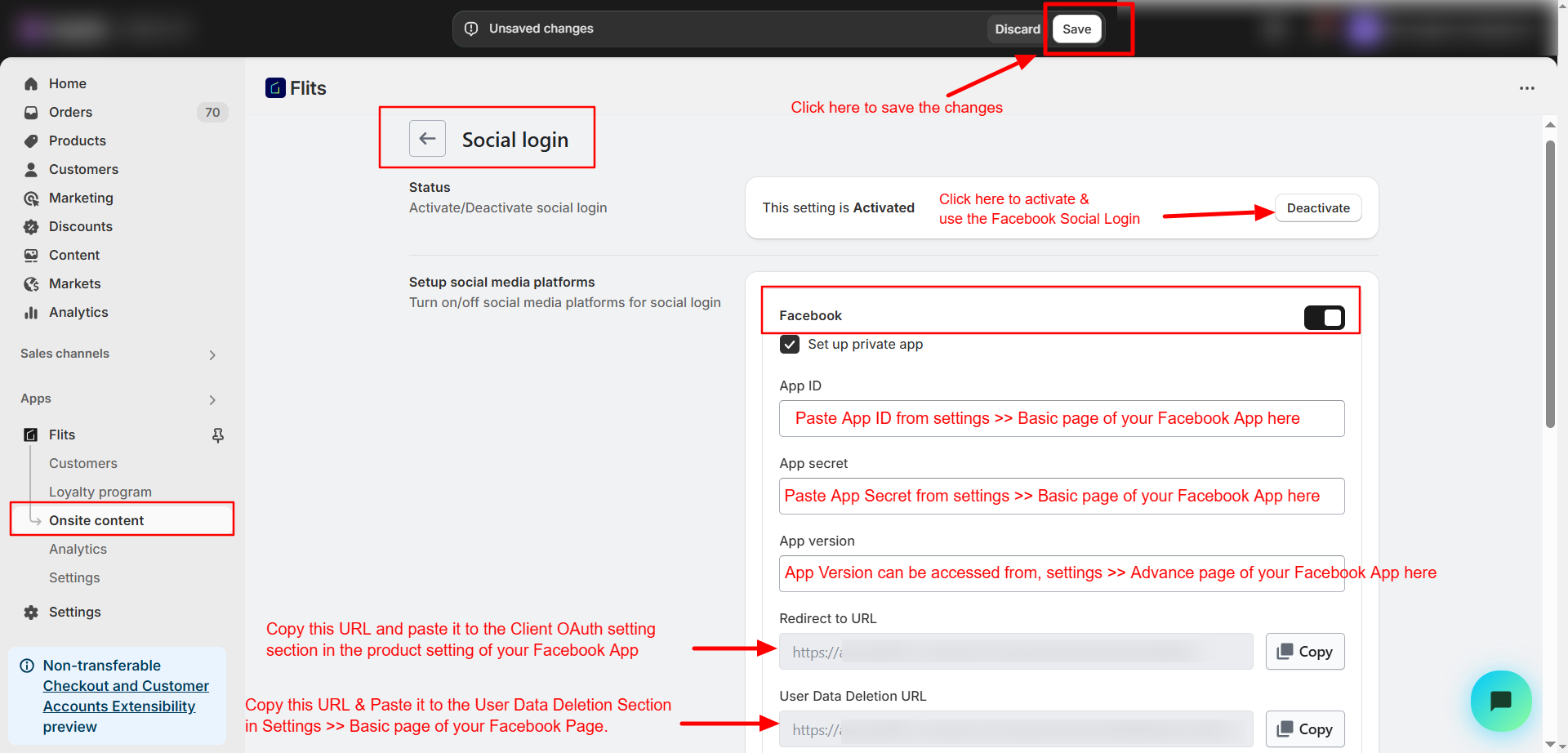Open Checkout and Customer Accounts Extensibility link

126,696
